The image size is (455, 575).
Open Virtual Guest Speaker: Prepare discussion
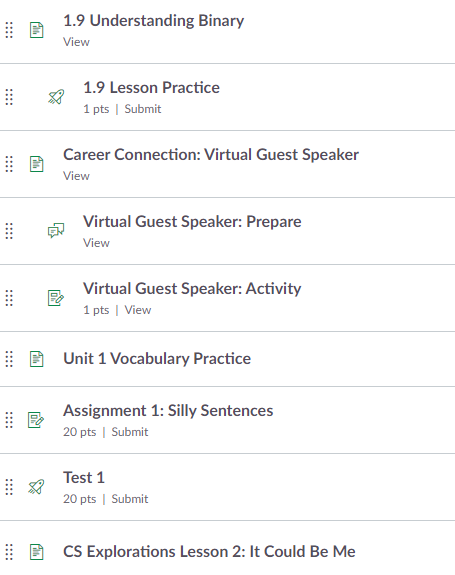click(192, 222)
